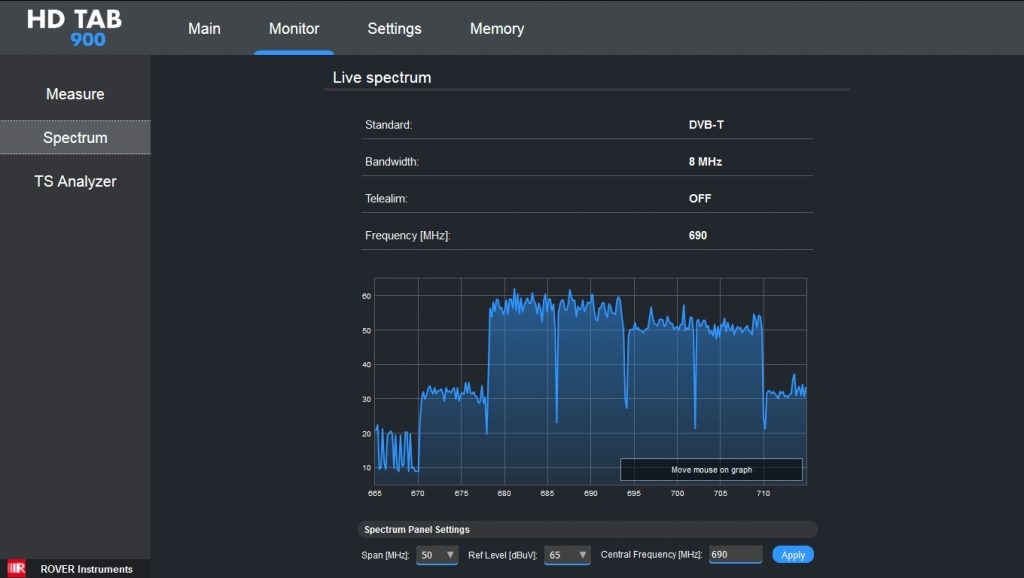
Task: Click the Bandwidth: label
Action: (x=392, y=161)
